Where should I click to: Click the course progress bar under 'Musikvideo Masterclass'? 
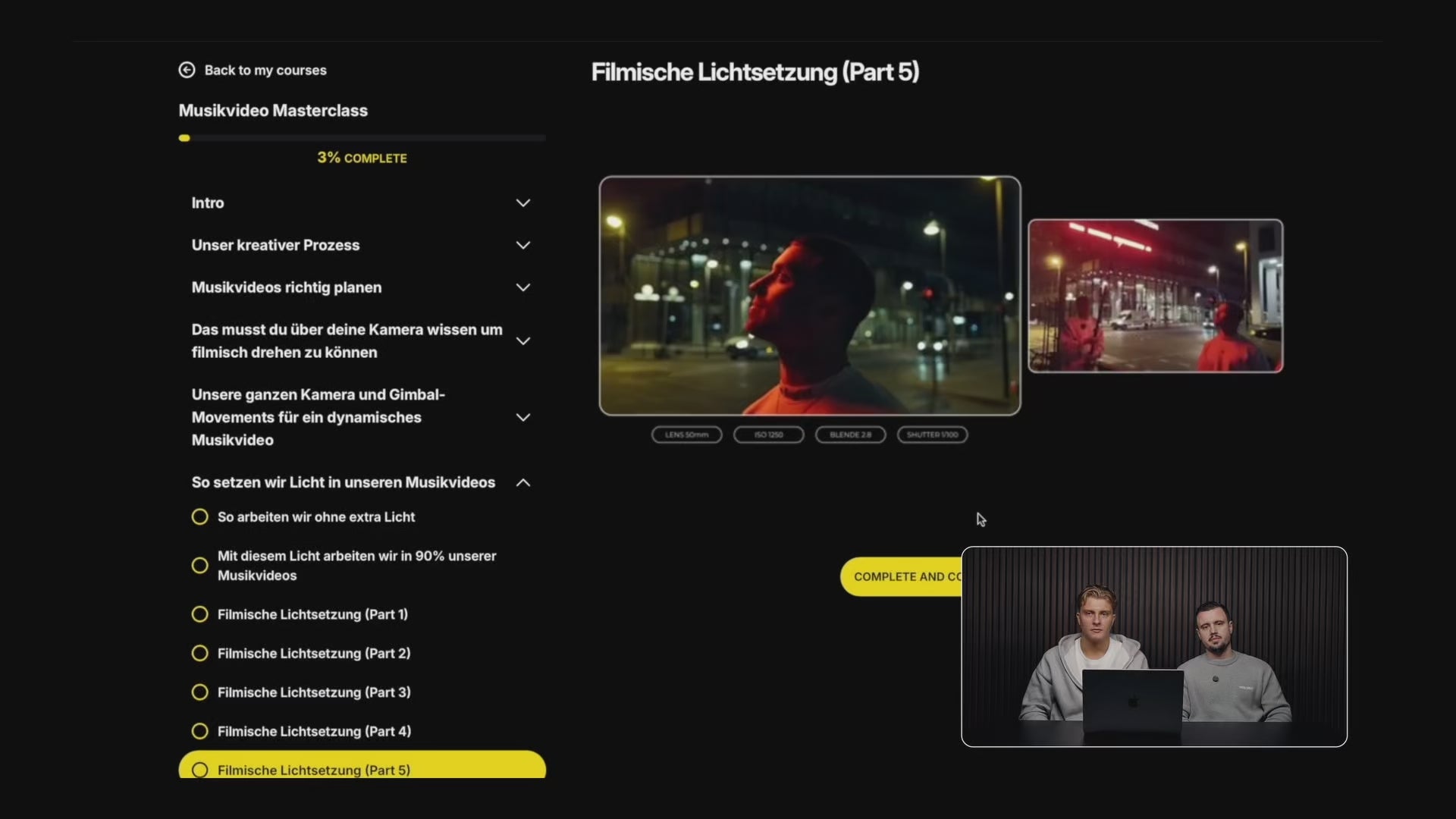[362, 137]
